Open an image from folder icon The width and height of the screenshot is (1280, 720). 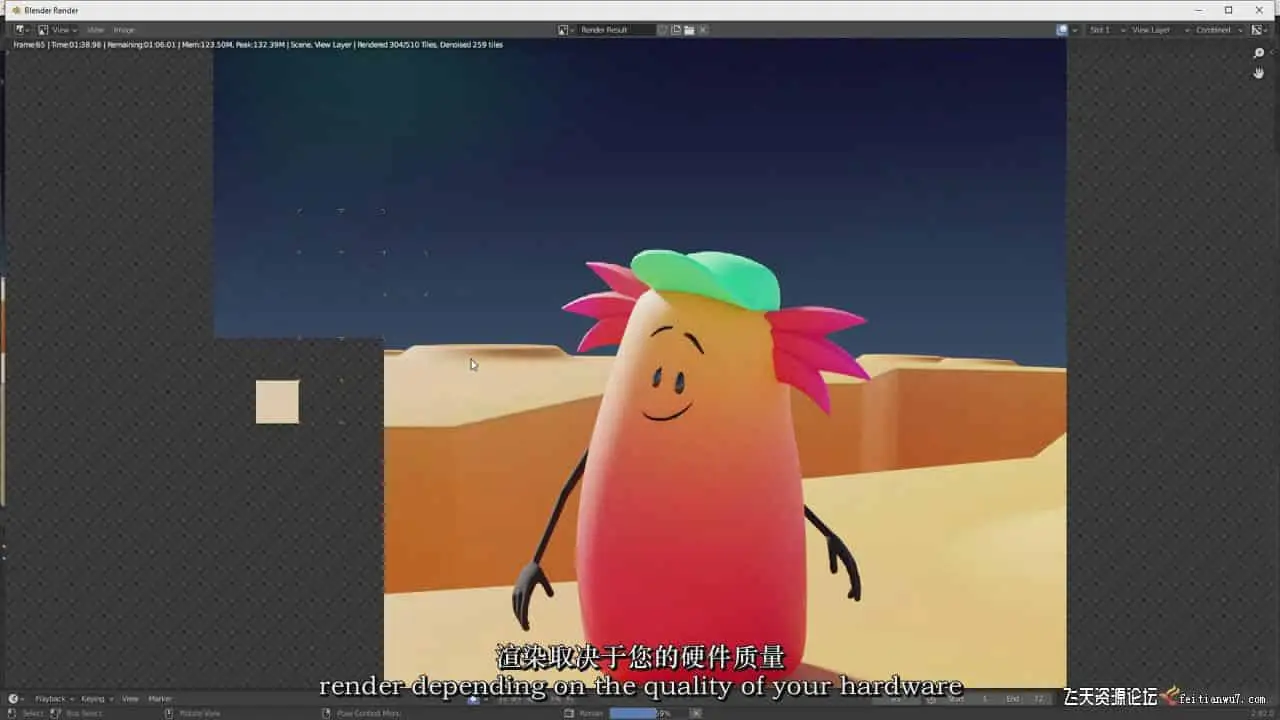coord(689,30)
